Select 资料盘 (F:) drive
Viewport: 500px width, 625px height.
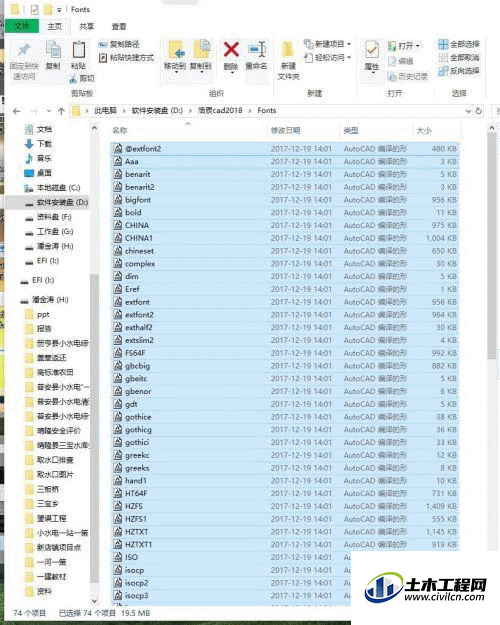(48, 217)
